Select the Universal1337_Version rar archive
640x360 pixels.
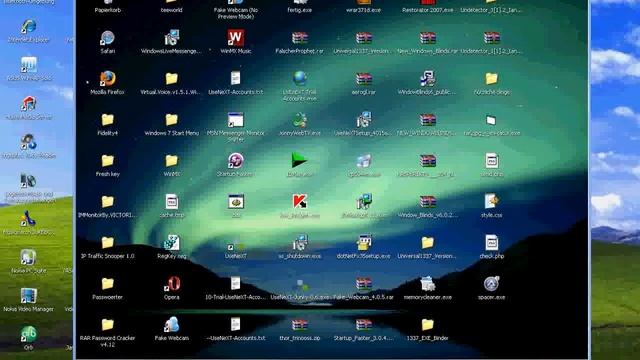[363, 38]
